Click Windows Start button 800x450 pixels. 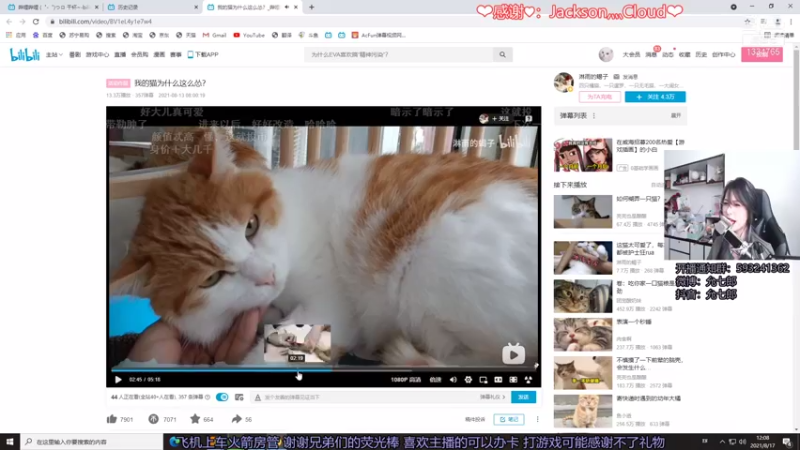[10, 442]
